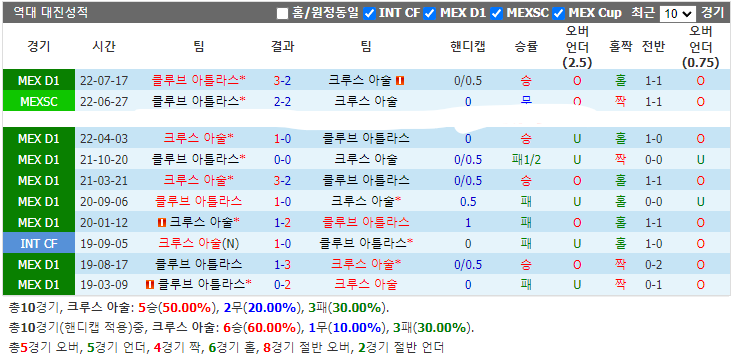Select away team 크루스 아술* on 19-08-17
The width and height of the screenshot is (734, 364).
tap(366, 264)
